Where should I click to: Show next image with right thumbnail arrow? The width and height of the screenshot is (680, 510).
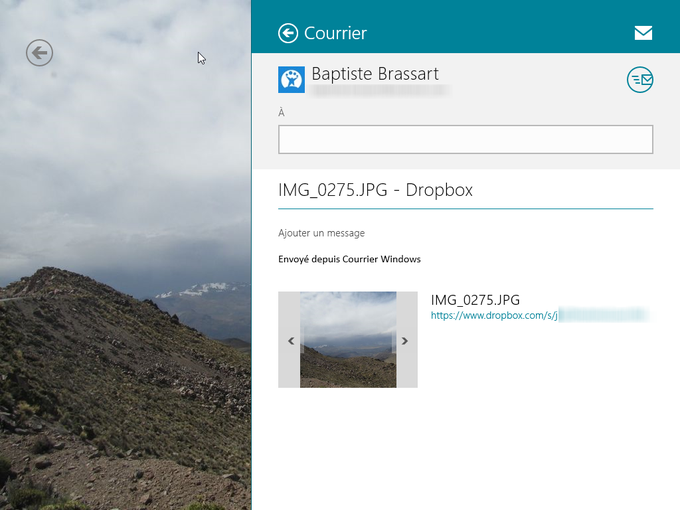405,341
